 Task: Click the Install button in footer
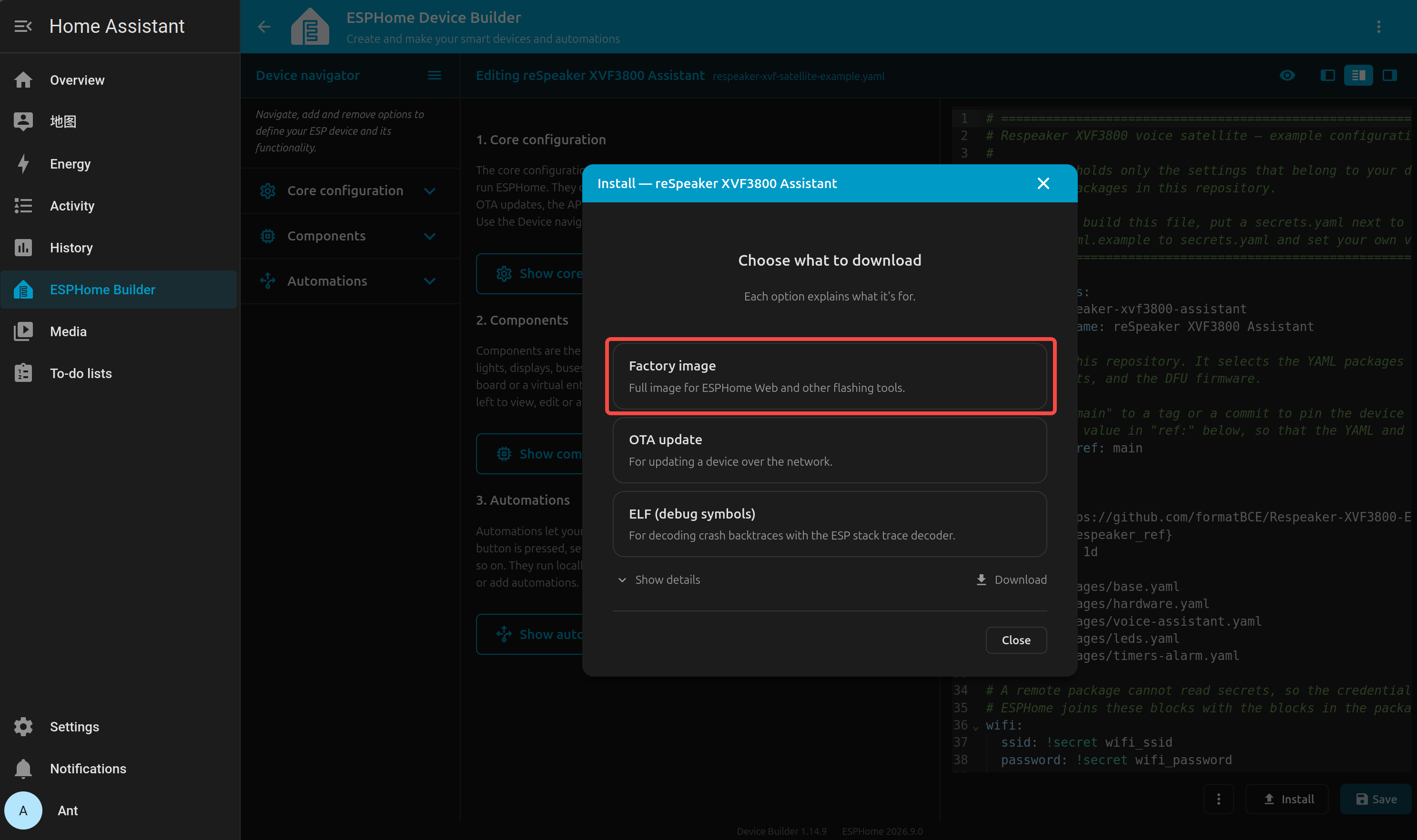coord(1287,799)
